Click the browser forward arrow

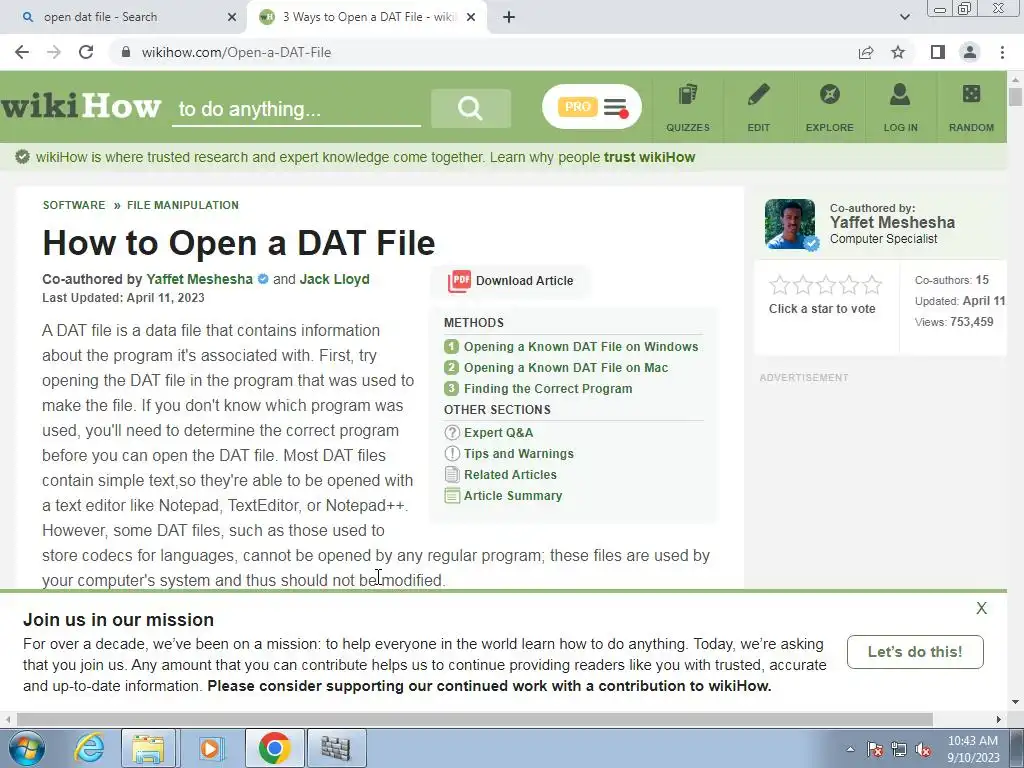click(x=54, y=52)
